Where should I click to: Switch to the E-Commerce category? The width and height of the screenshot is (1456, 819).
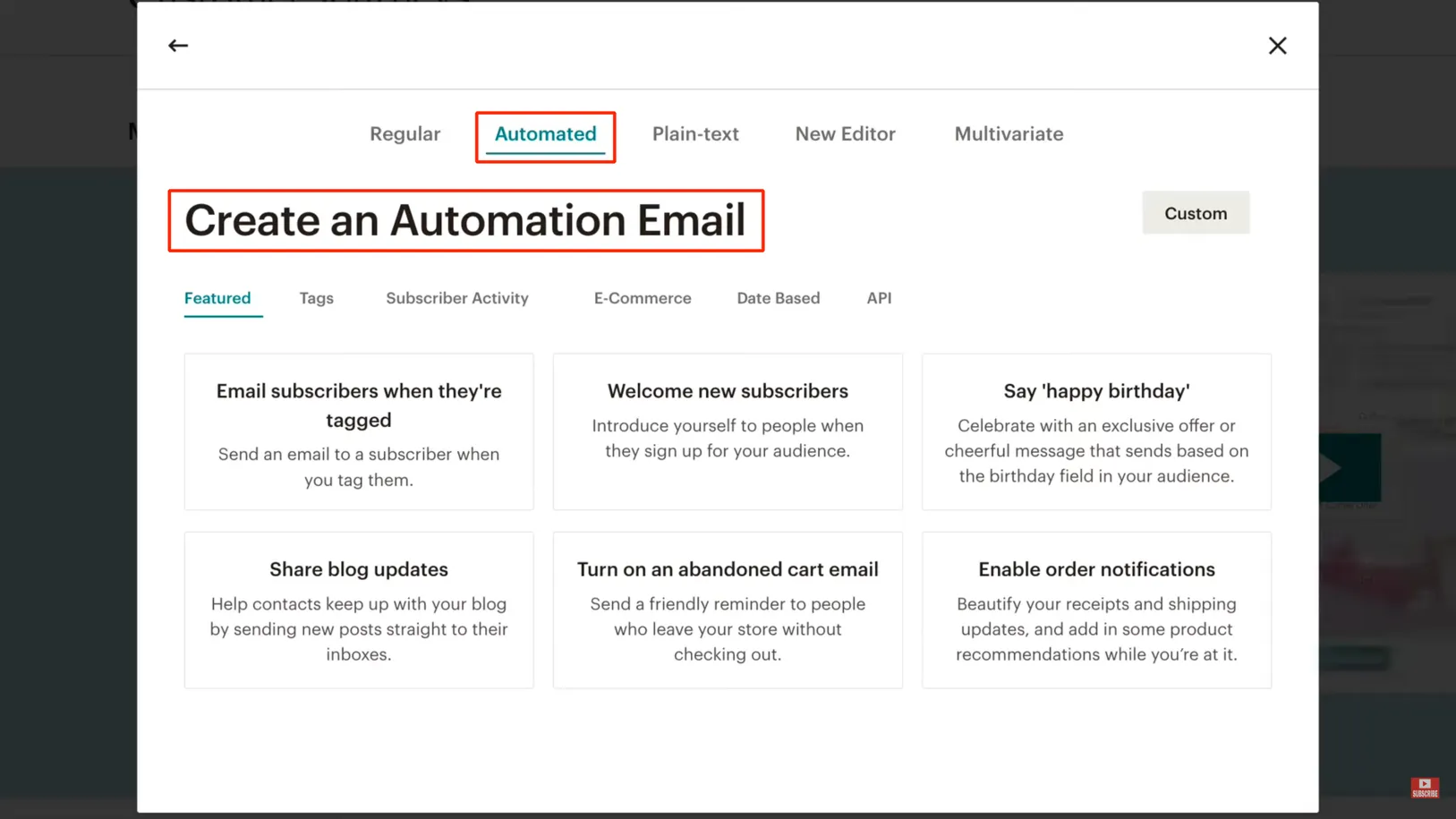[x=643, y=298]
